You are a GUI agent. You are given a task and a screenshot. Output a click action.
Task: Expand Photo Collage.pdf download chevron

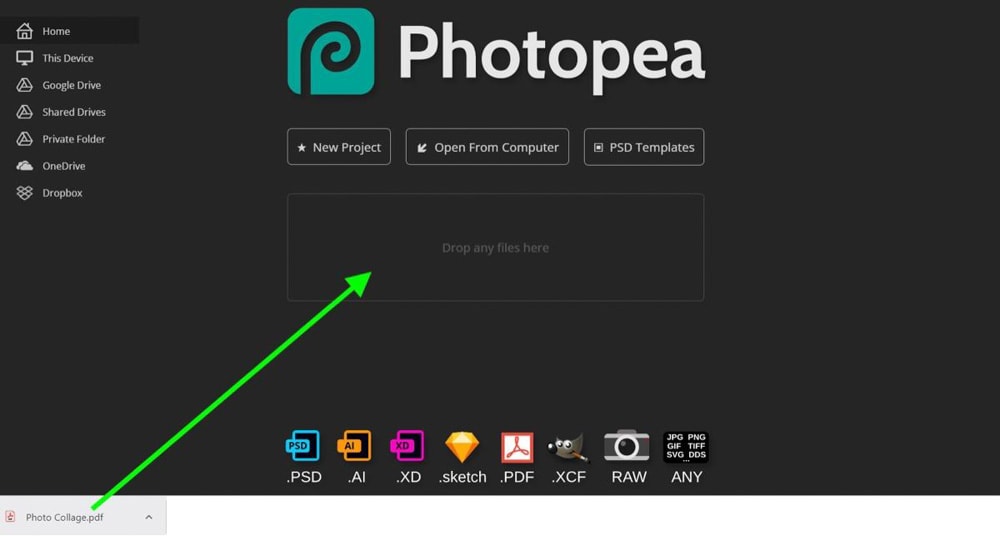tap(149, 517)
